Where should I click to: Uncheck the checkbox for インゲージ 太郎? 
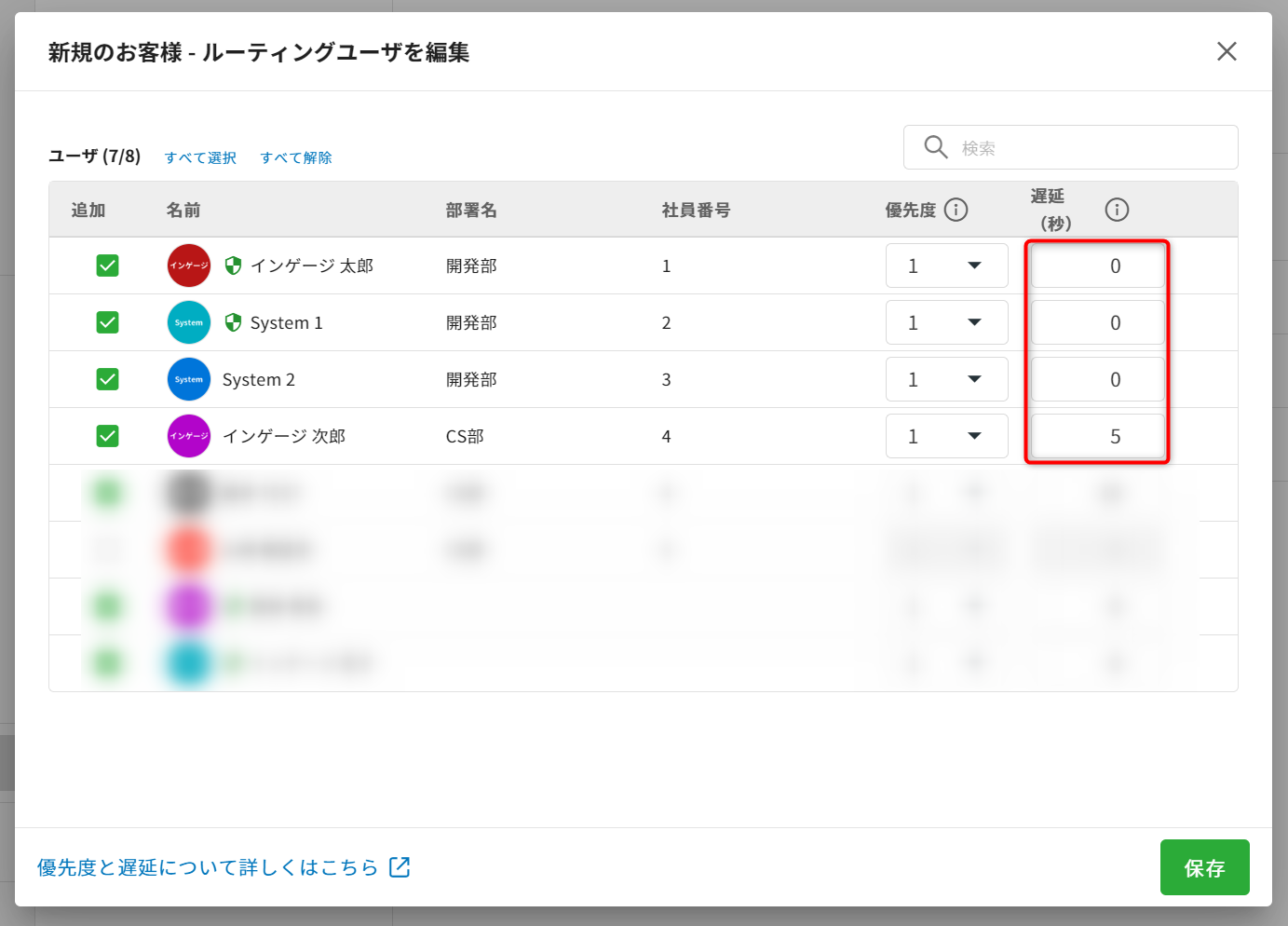pyautogui.click(x=108, y=266)
